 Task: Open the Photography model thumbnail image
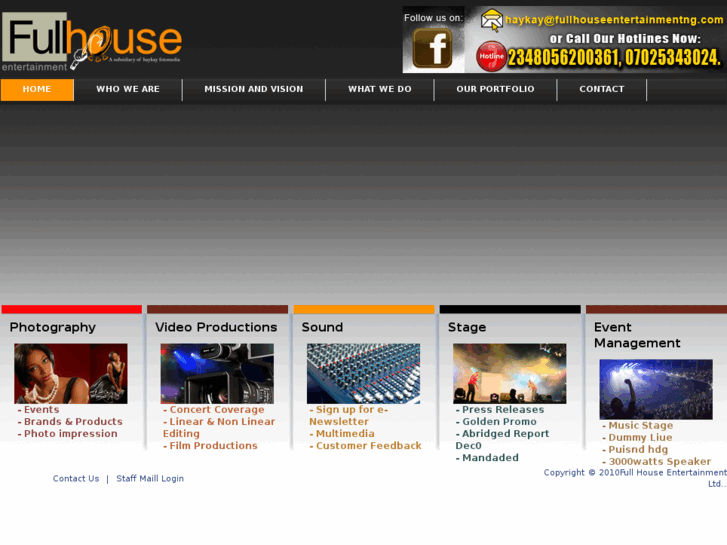click(71, 373)
